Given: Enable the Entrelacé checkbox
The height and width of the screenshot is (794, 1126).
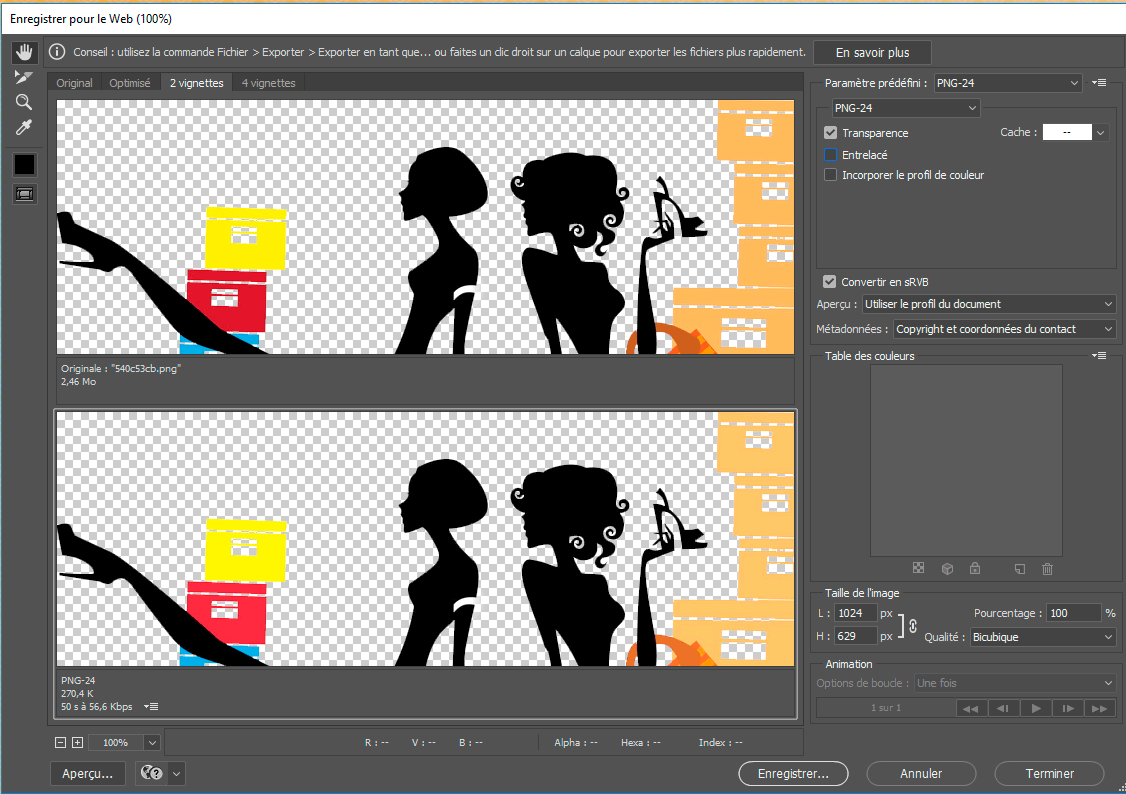Looking at the screenshot, I should 830,155.
